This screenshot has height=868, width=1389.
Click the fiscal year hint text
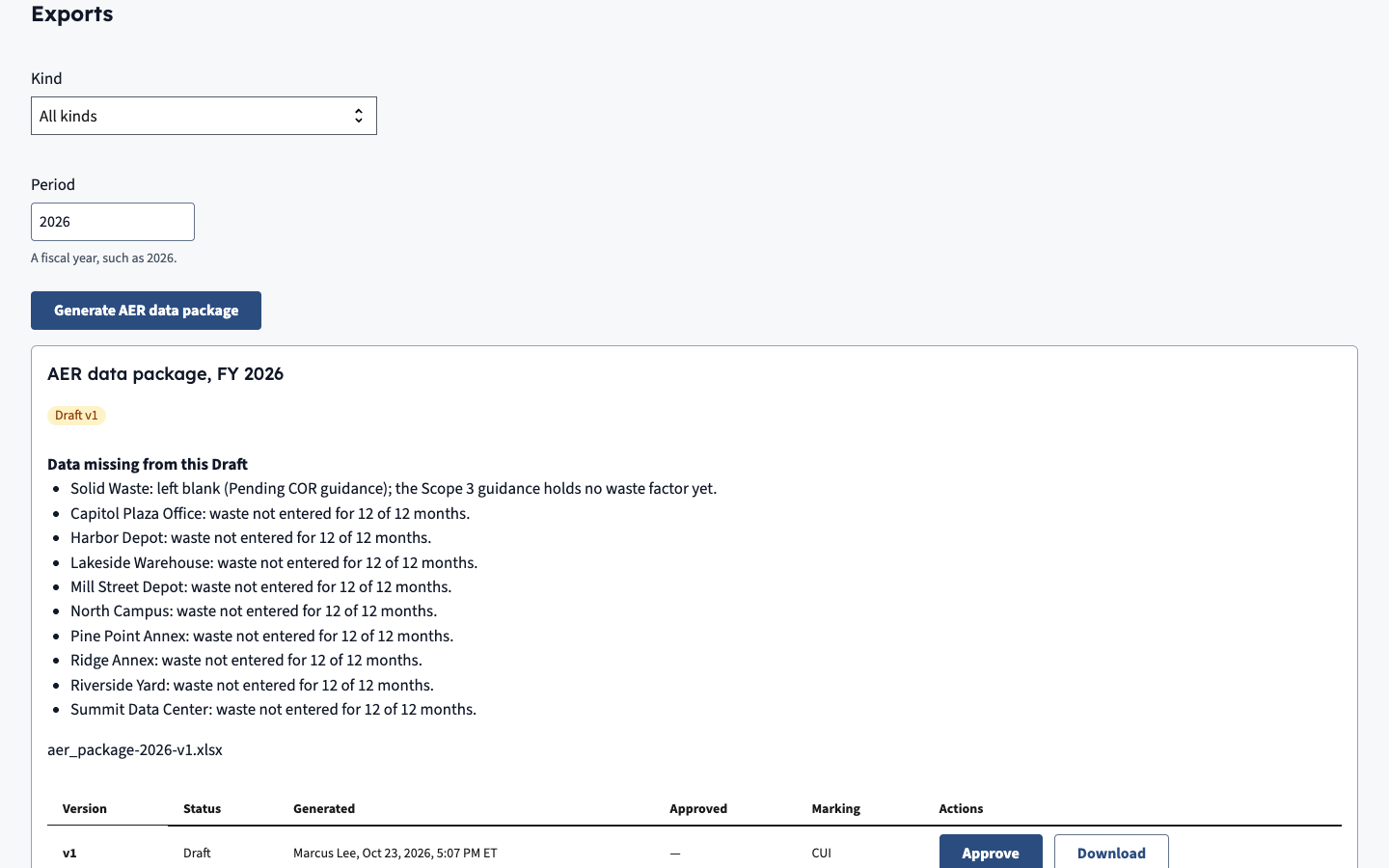coord(103,258)
